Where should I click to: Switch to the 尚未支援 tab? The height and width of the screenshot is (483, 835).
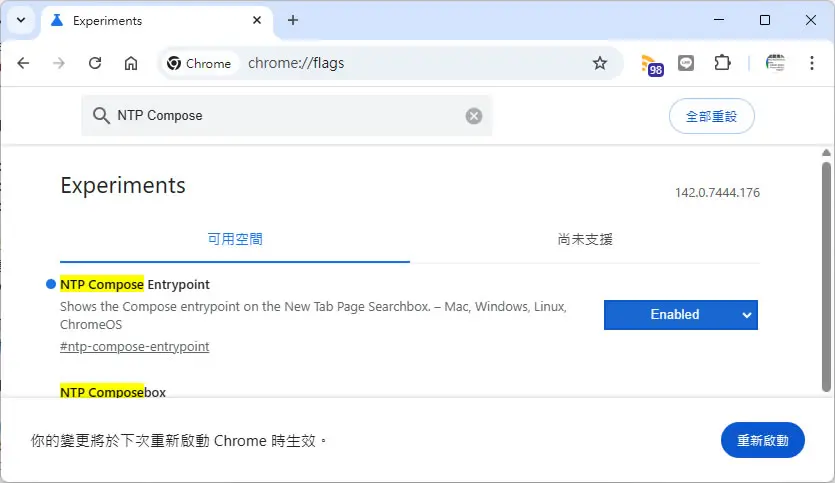point(585,240)
